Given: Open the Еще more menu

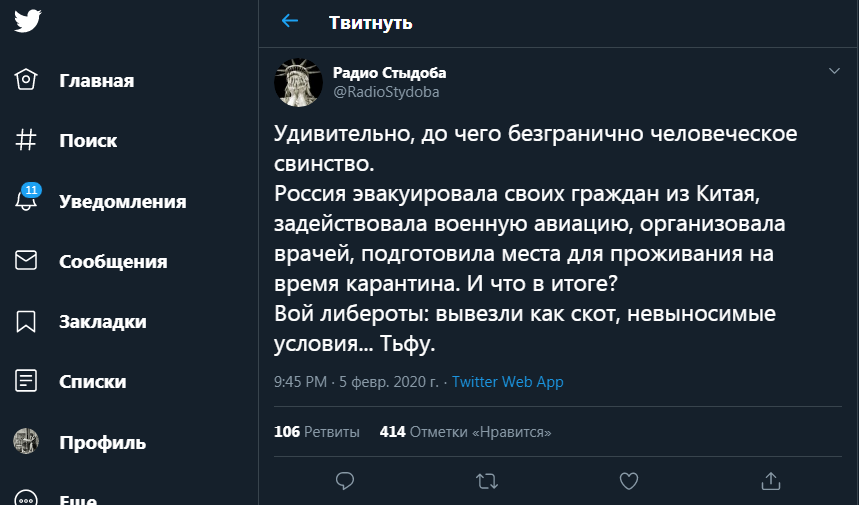Looking at the screenshot, I should 27,498.
